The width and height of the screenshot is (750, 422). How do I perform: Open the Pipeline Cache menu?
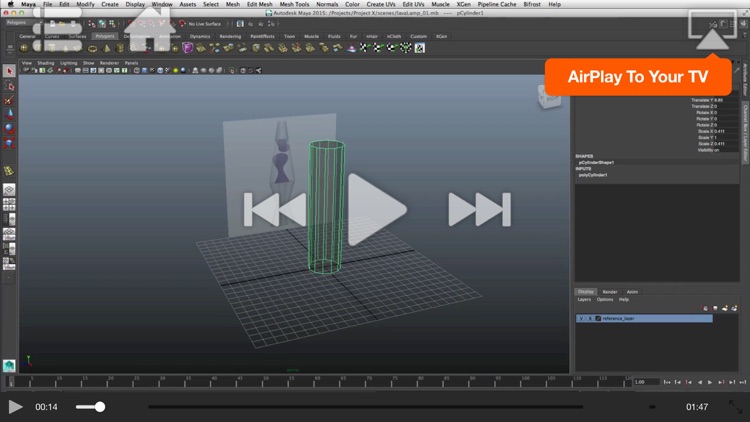pos(496,4)
